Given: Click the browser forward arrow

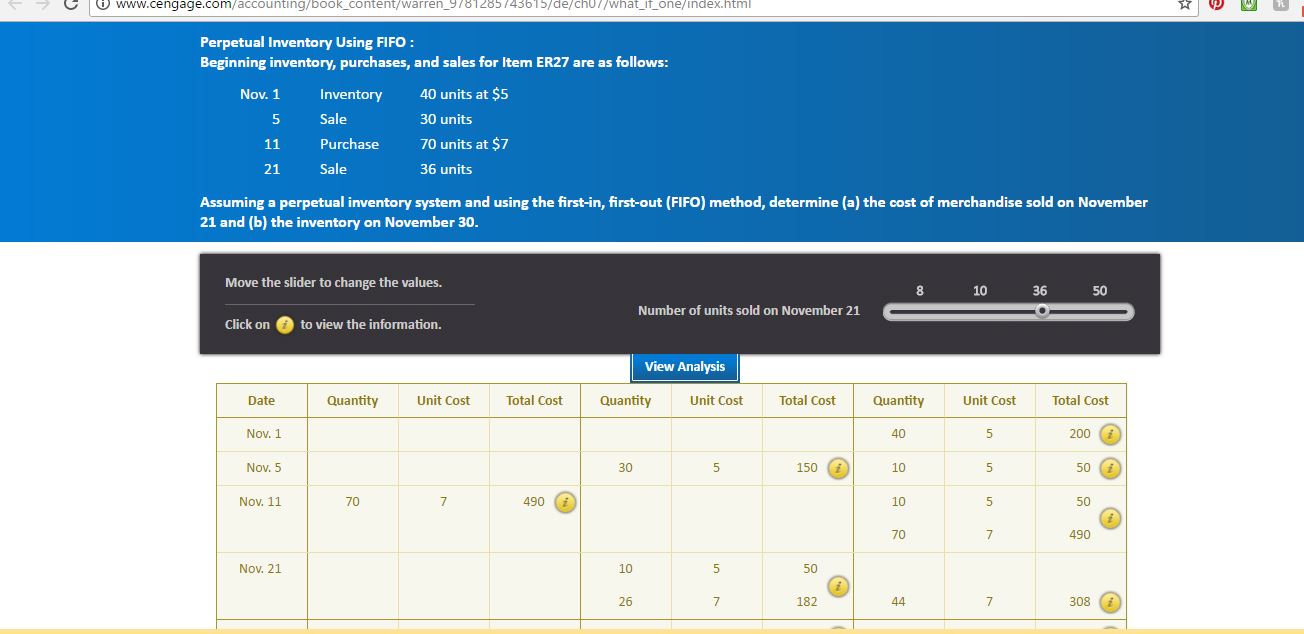Looking at the screenshot, I should pyautogui.click(x=38, y=5).
